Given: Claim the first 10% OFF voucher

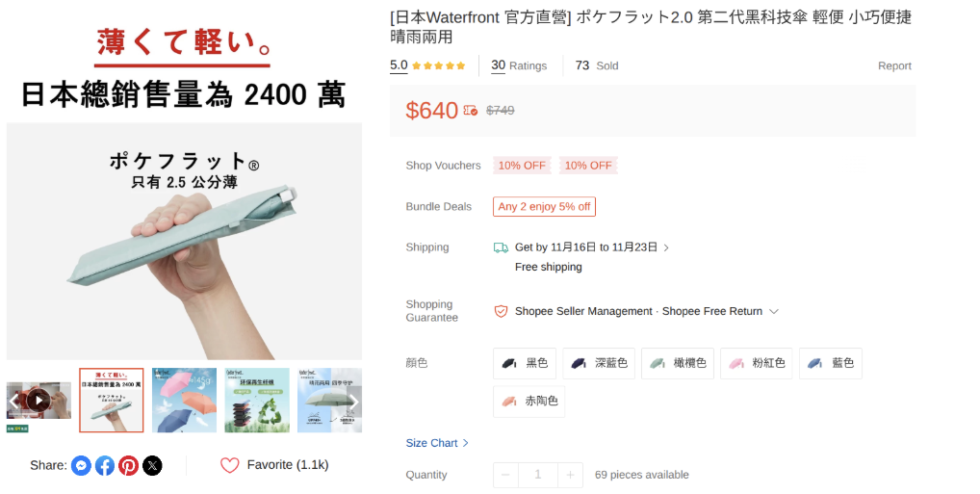Looking at the screenshot, I should pyautogui.click(x=522, y=165).
